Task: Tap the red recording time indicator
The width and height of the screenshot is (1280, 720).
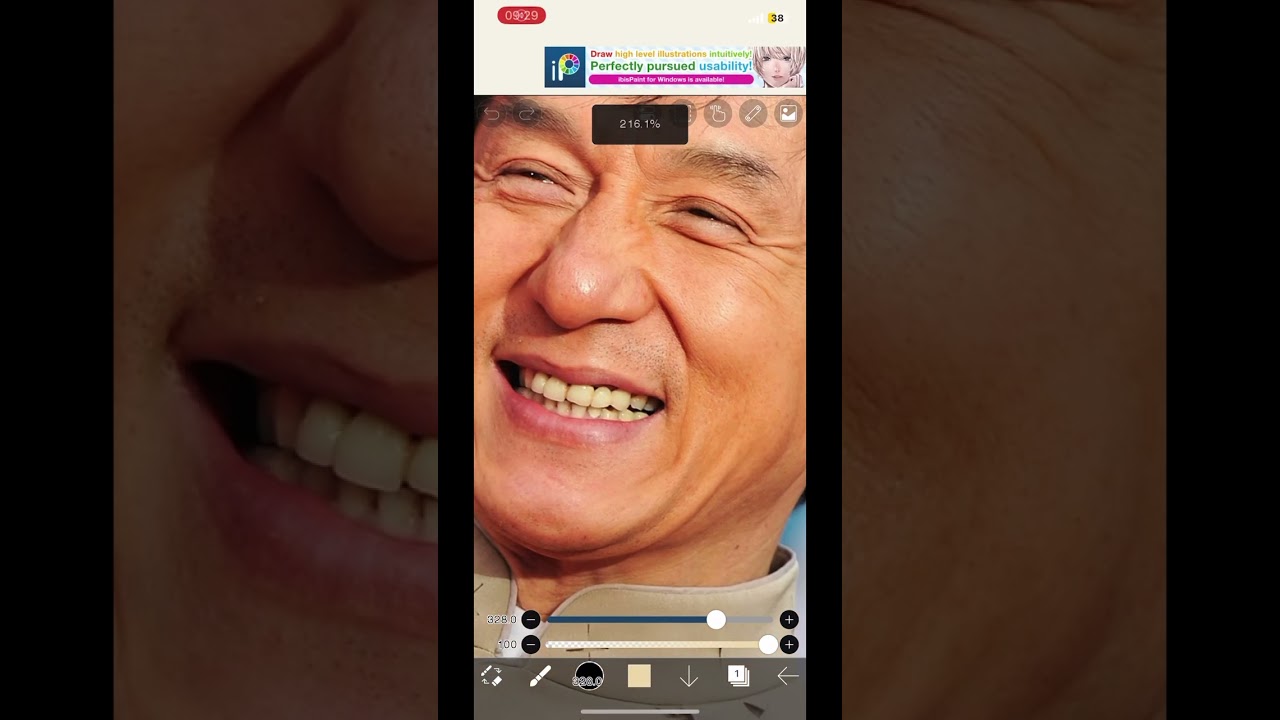Action: tap(521, 16)
